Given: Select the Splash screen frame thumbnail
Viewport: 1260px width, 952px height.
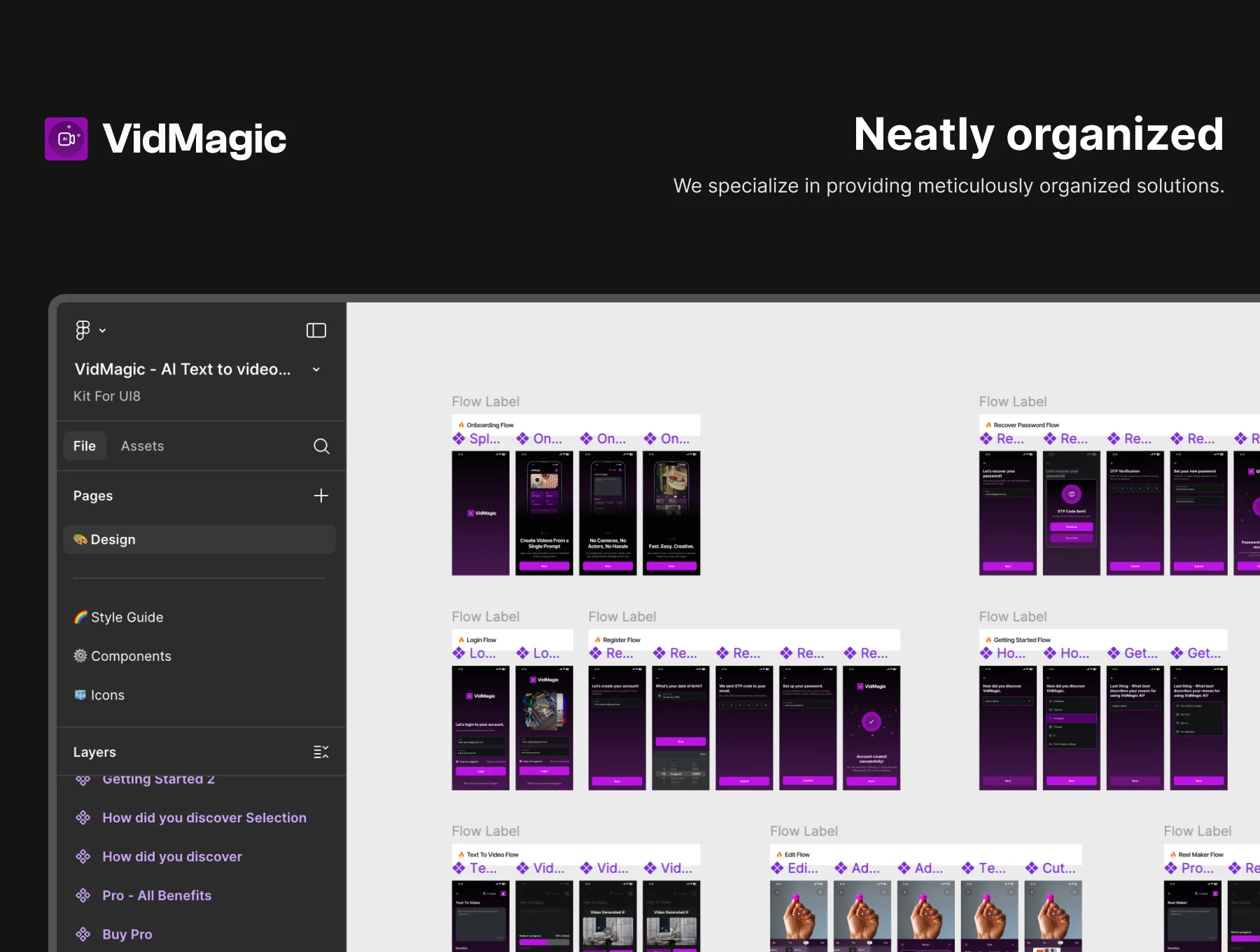Looking at the screenshot, I should pyautogui.click(x=481, y=513).
